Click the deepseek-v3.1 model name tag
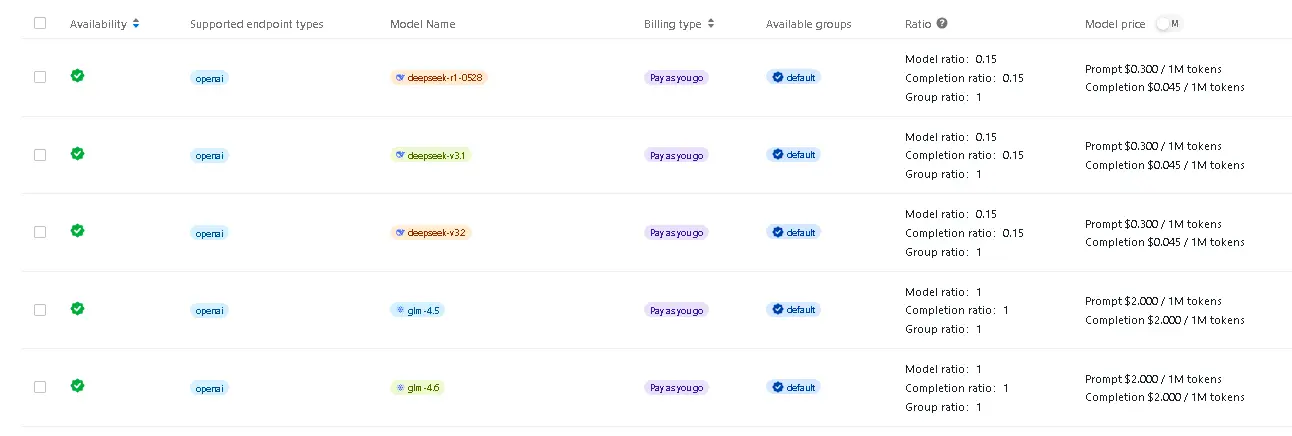 pyautogui.click(x=430, y=155)
